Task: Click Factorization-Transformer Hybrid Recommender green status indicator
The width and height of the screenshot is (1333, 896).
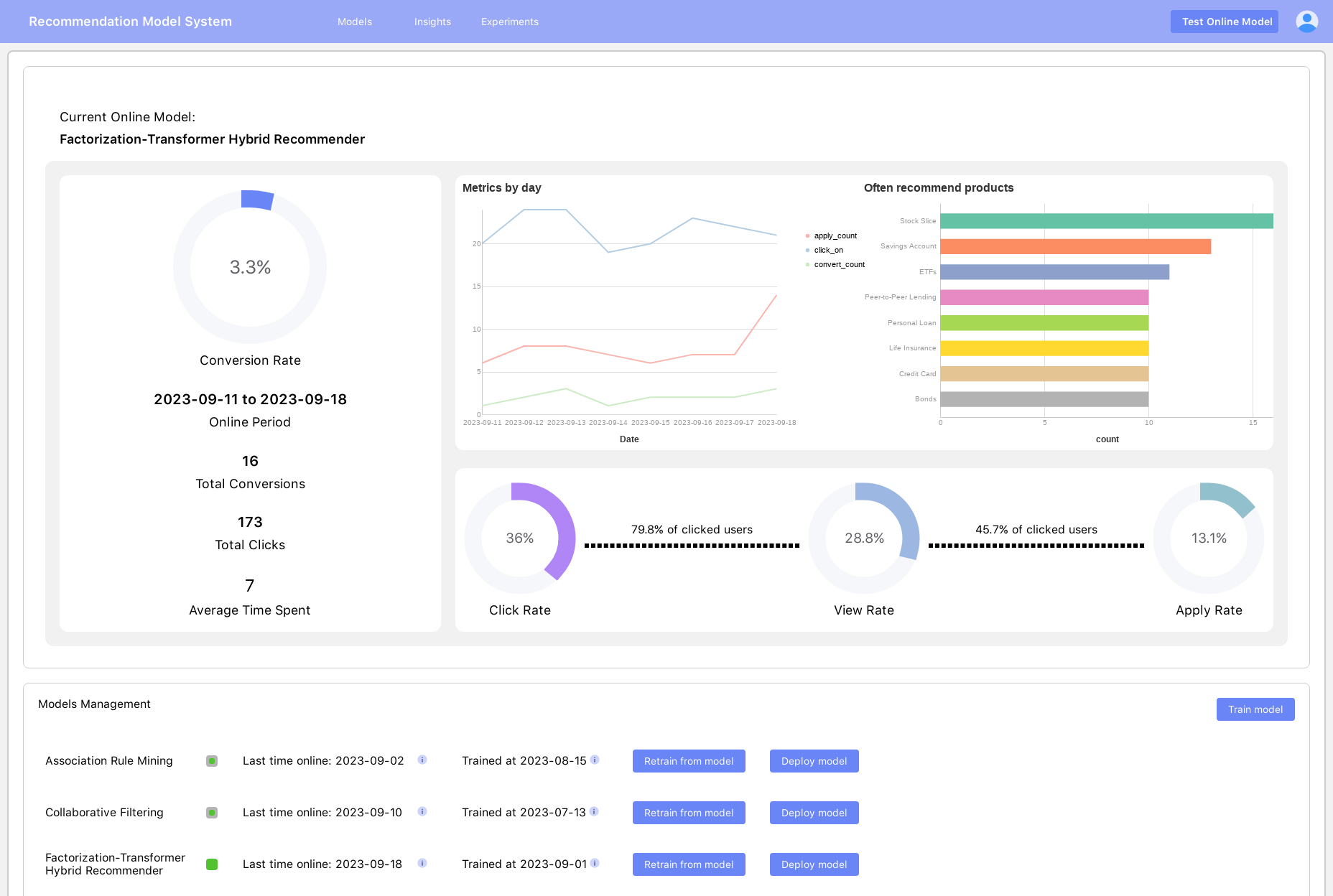Action: point(212,864)
